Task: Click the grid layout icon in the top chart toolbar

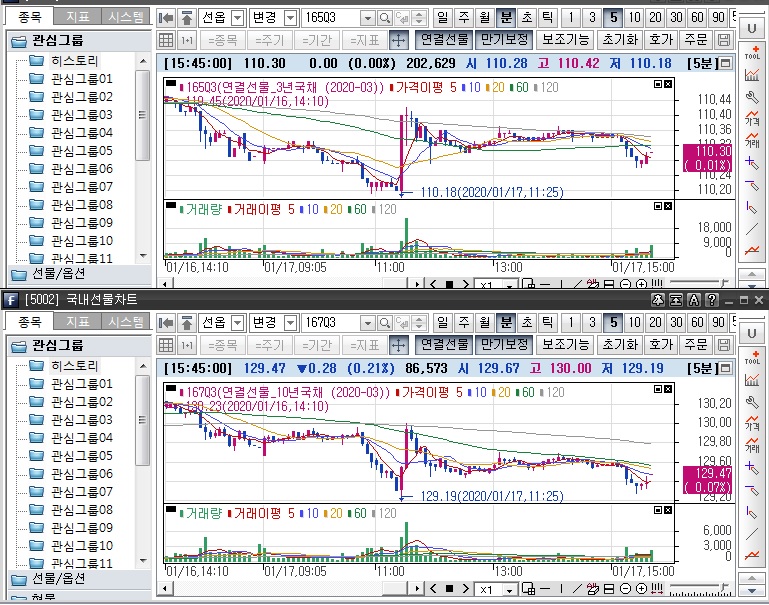Action: click(167, 40)
